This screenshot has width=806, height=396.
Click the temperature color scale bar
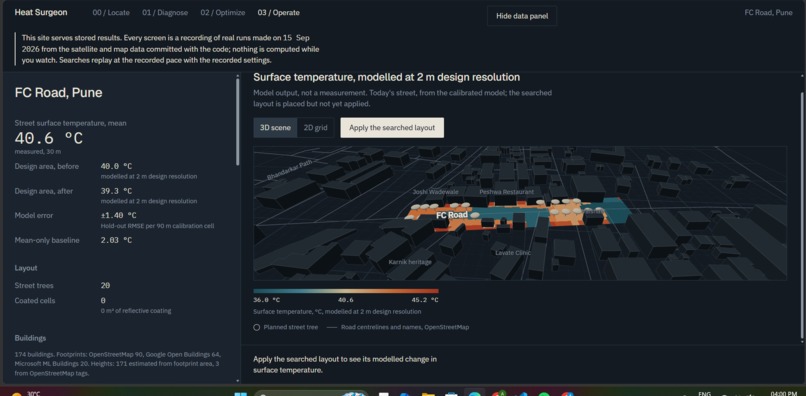click(346, 291)
